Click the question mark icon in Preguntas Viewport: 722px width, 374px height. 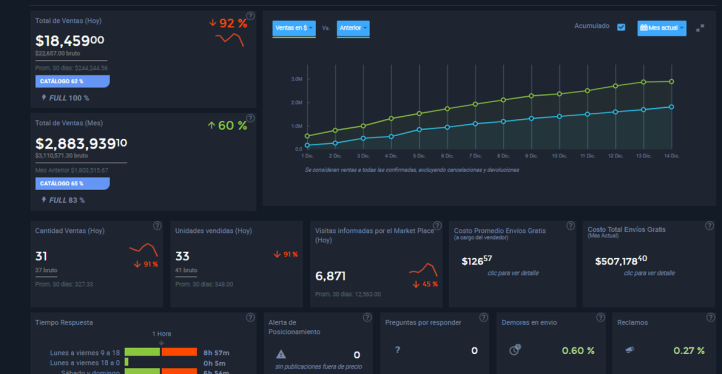point(397,350)
